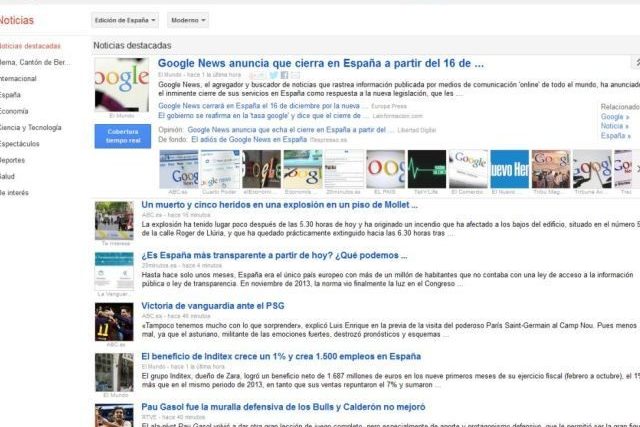
Task: Open 'Un muerto y cinco heridos en una explosión' article
Action: [x=280, y=205]
